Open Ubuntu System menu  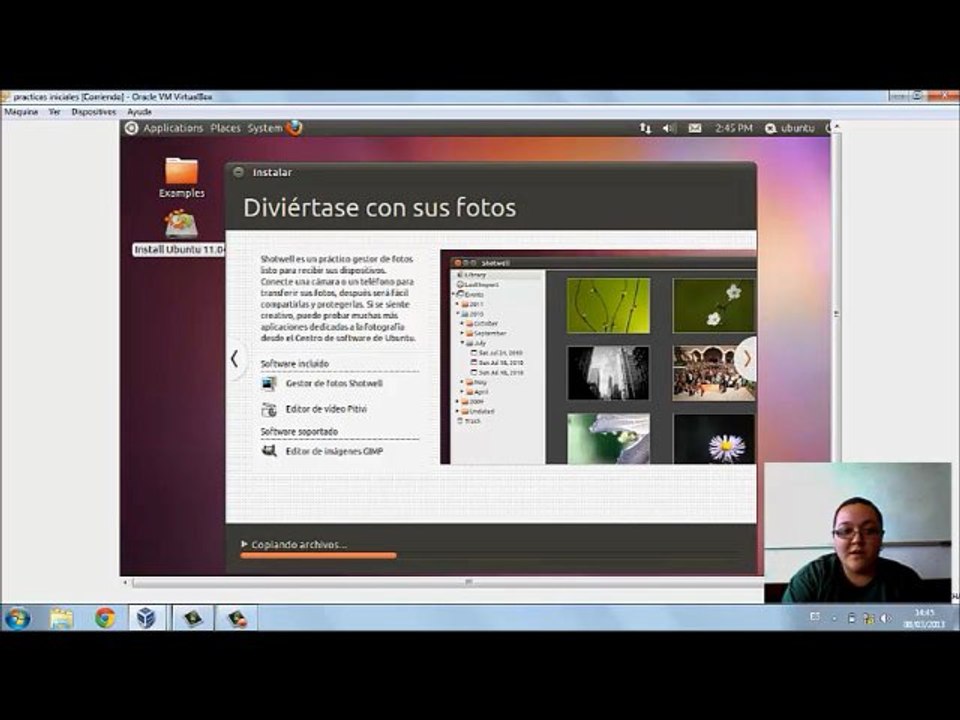pyautogui.click(x=264, y=128)
